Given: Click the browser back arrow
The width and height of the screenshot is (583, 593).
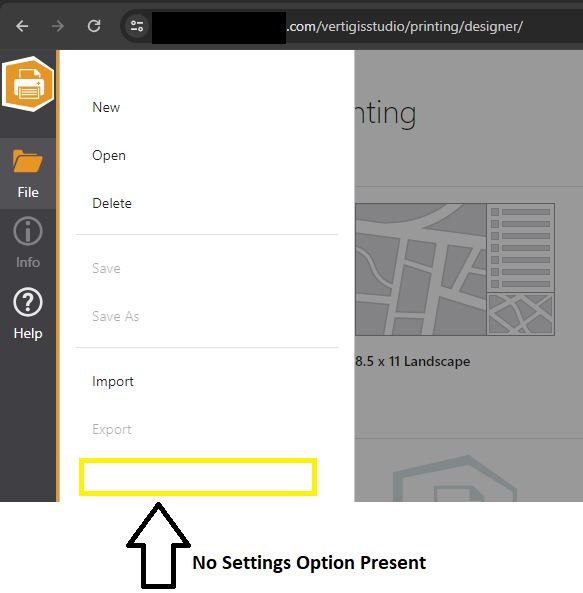Looking at the screenshot, I should click(22, 26).
